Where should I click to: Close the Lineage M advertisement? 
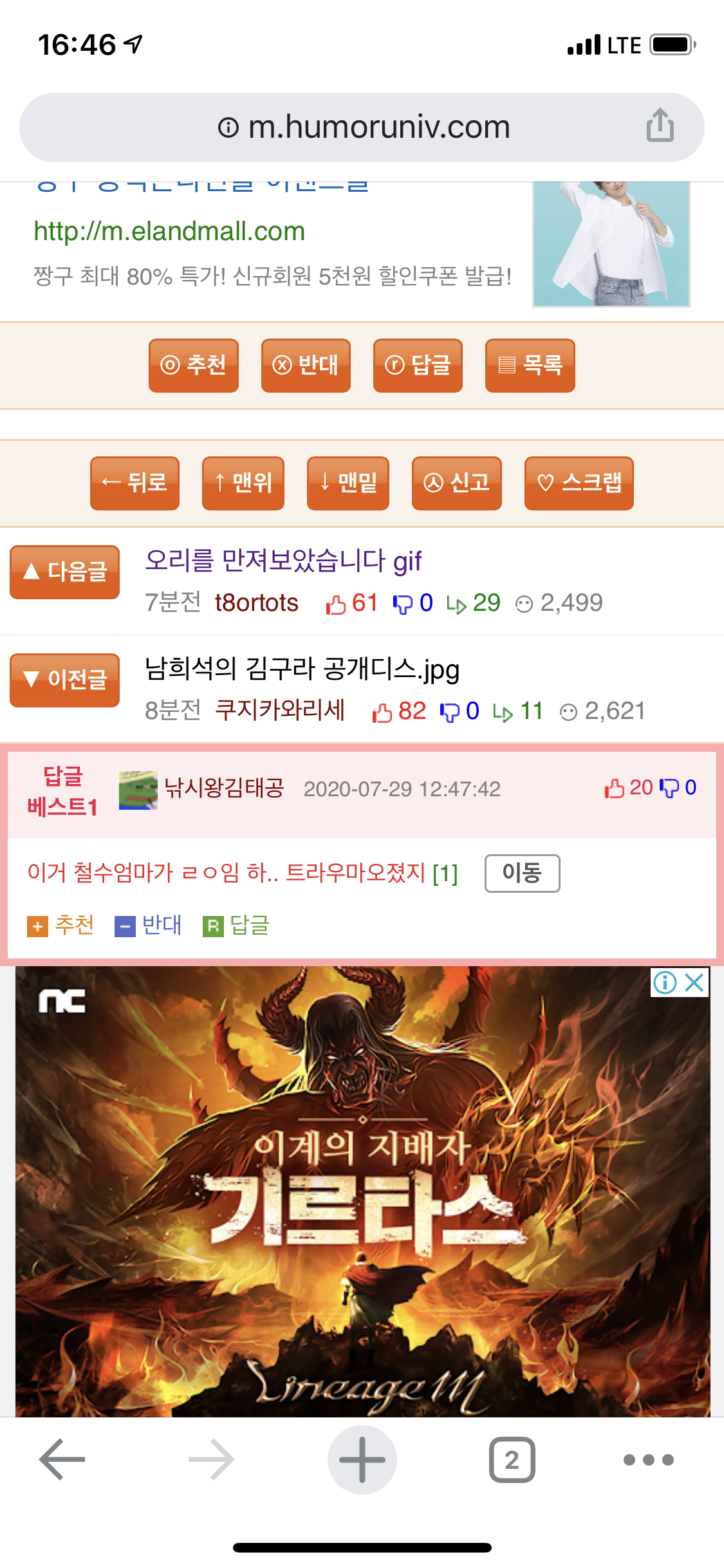click(695, 982)
